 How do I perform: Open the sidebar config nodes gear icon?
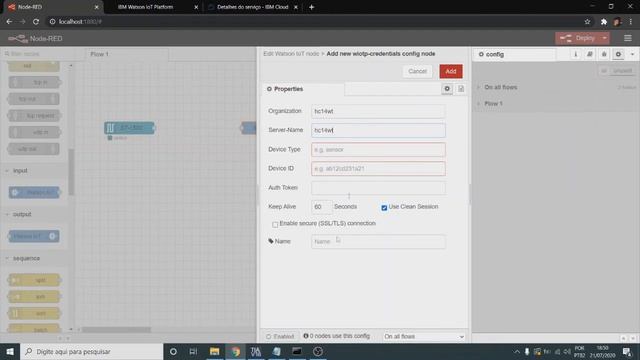point(618,54)
